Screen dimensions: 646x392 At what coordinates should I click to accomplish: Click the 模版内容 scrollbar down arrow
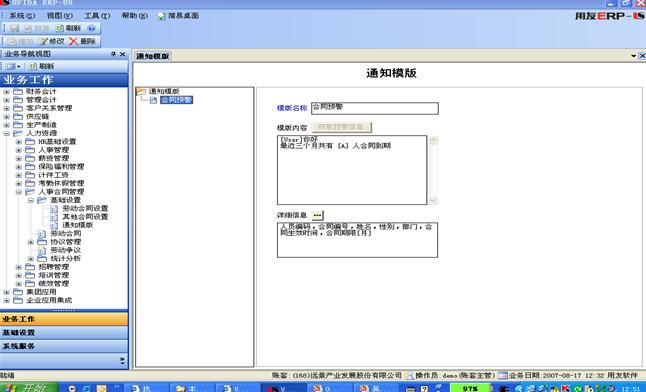click(x=433, y=200)
